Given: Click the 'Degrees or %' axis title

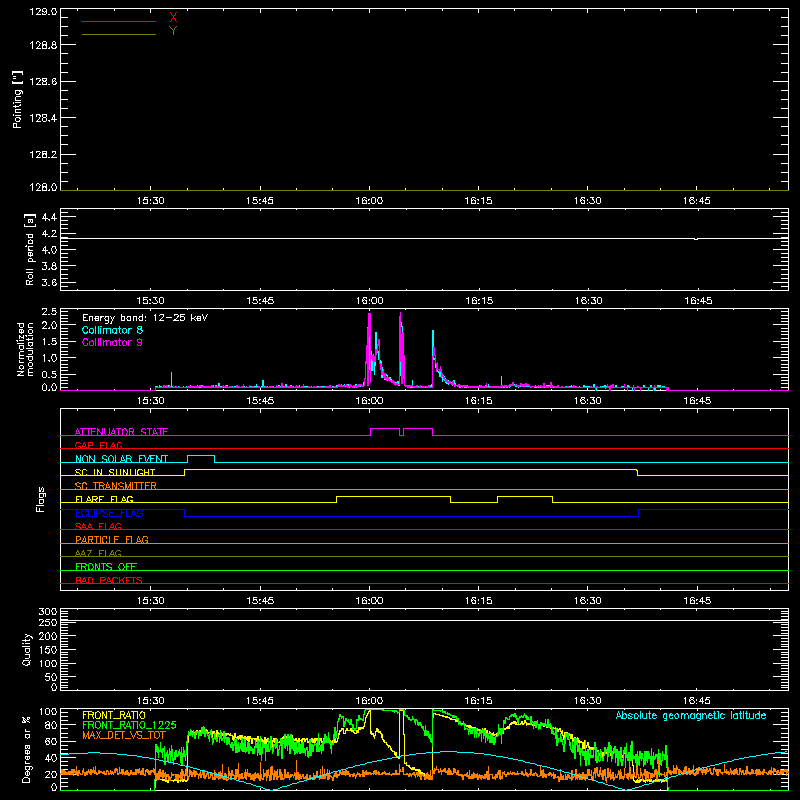Looking at the screenshot, I should point(26,749).
